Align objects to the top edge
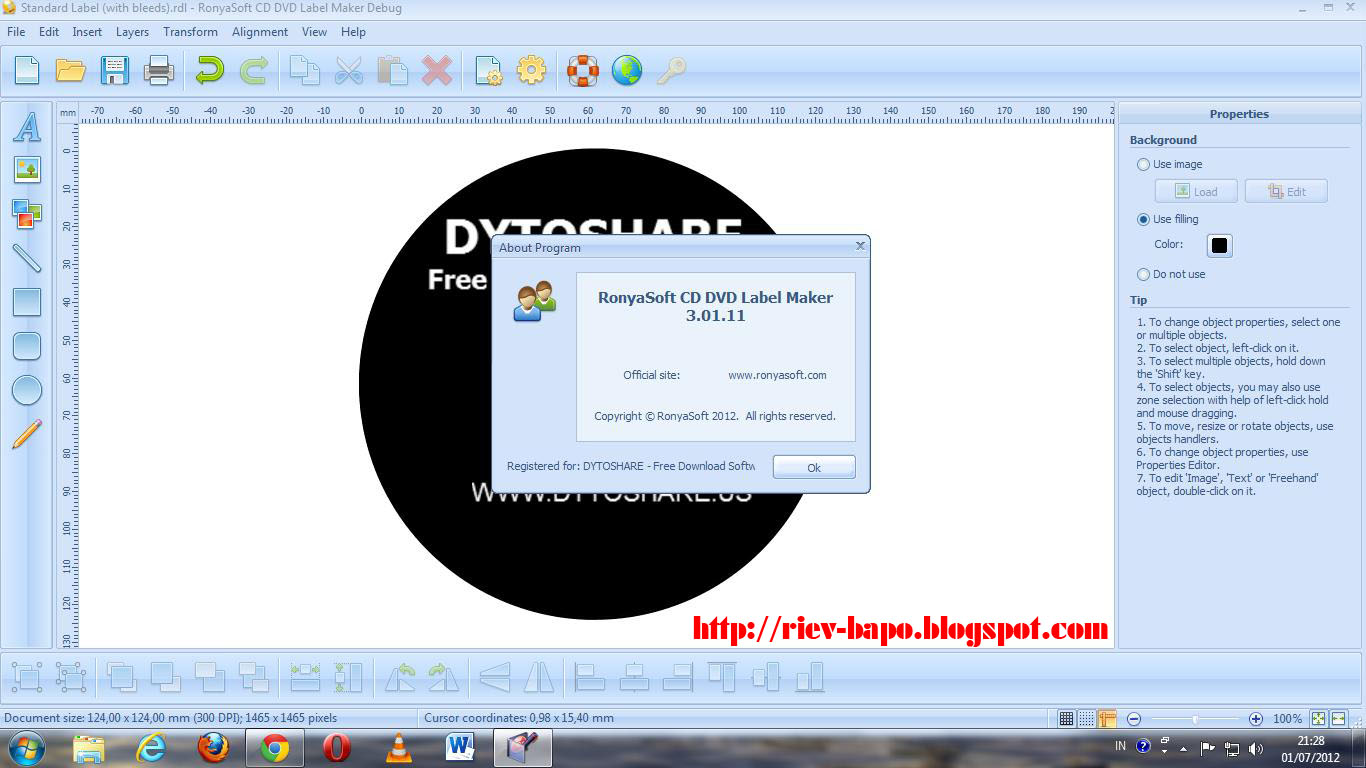Screen dimensions: 1366x768 click(x=722, y=677)
